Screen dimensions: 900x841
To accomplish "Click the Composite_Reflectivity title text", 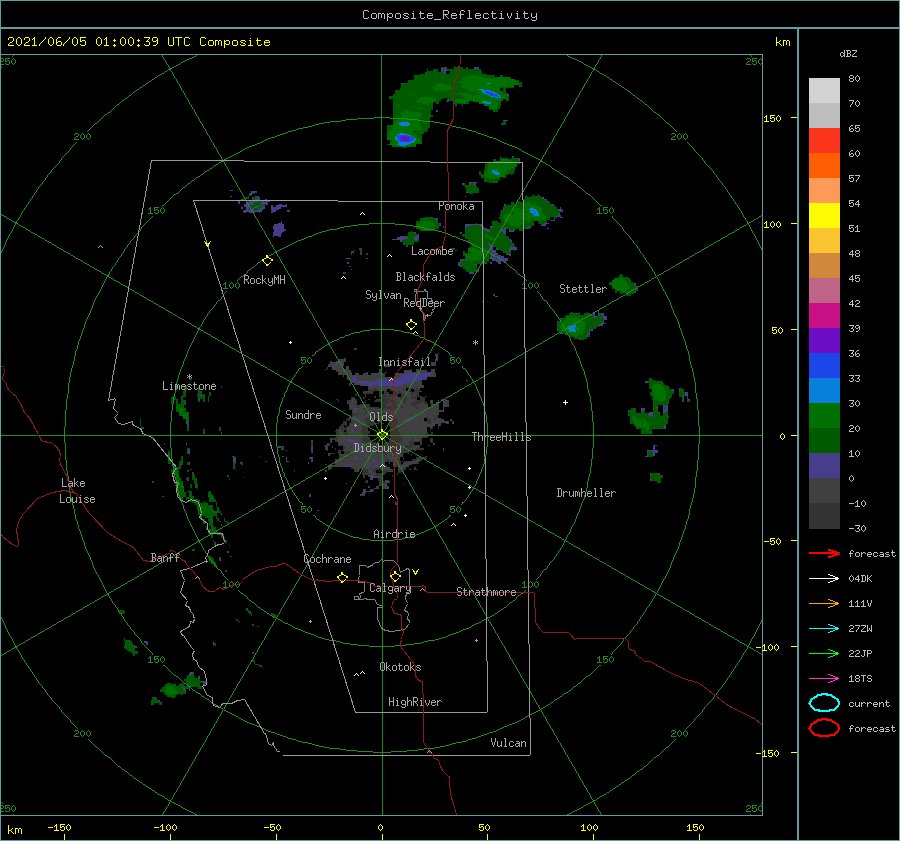I will pyautogui.click(x=449, y=15).
